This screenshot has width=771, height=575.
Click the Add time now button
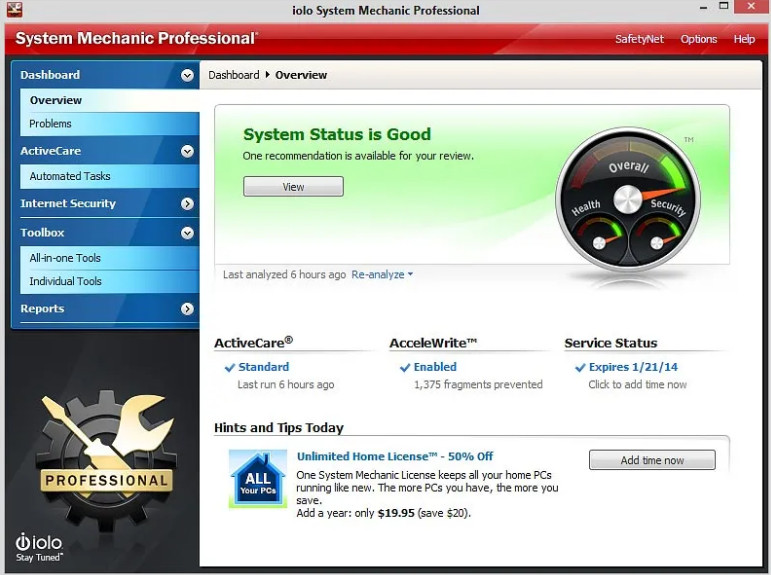[x=652, y=460]
